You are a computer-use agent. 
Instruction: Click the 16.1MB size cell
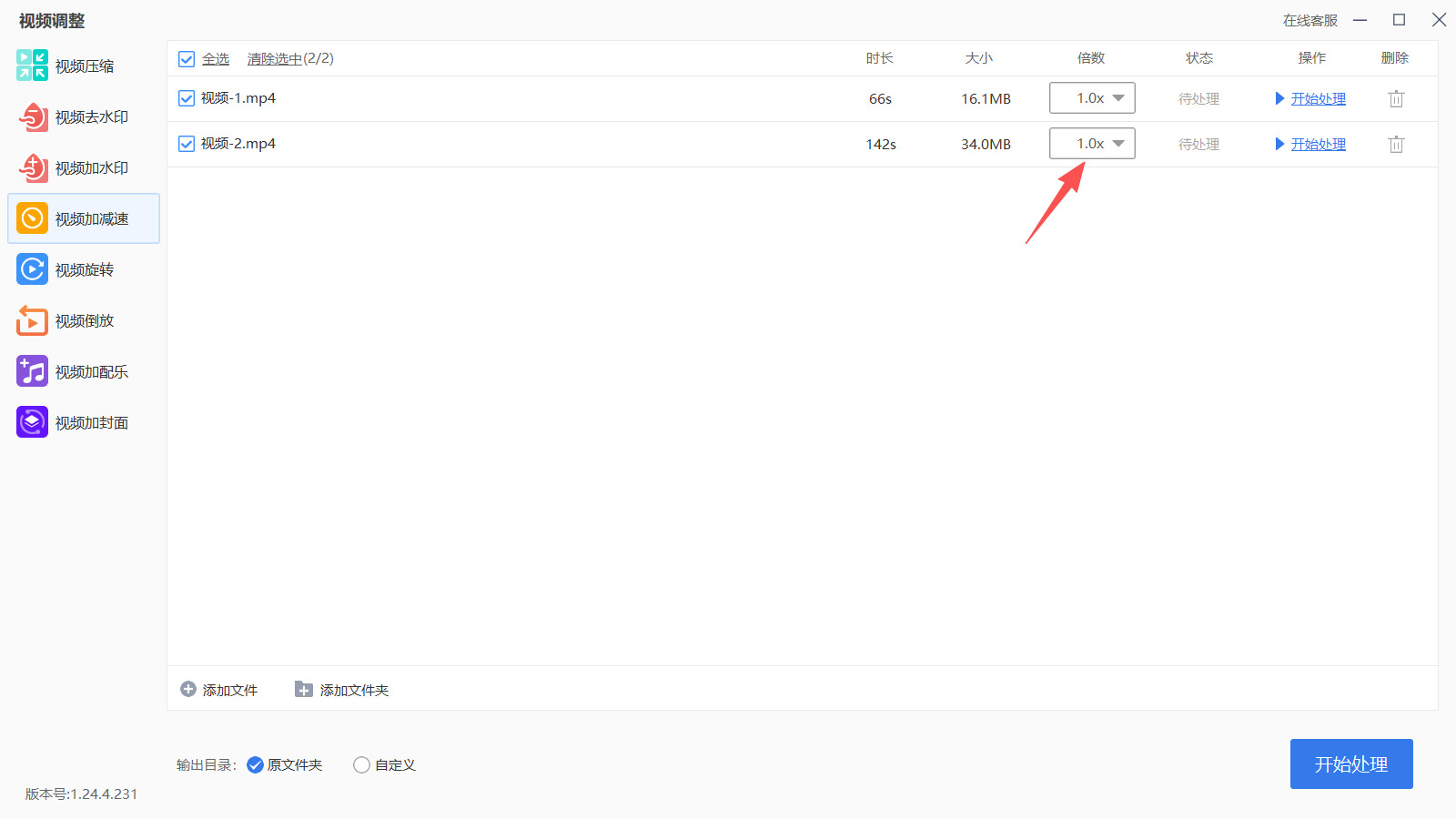[x=986, y=98]
